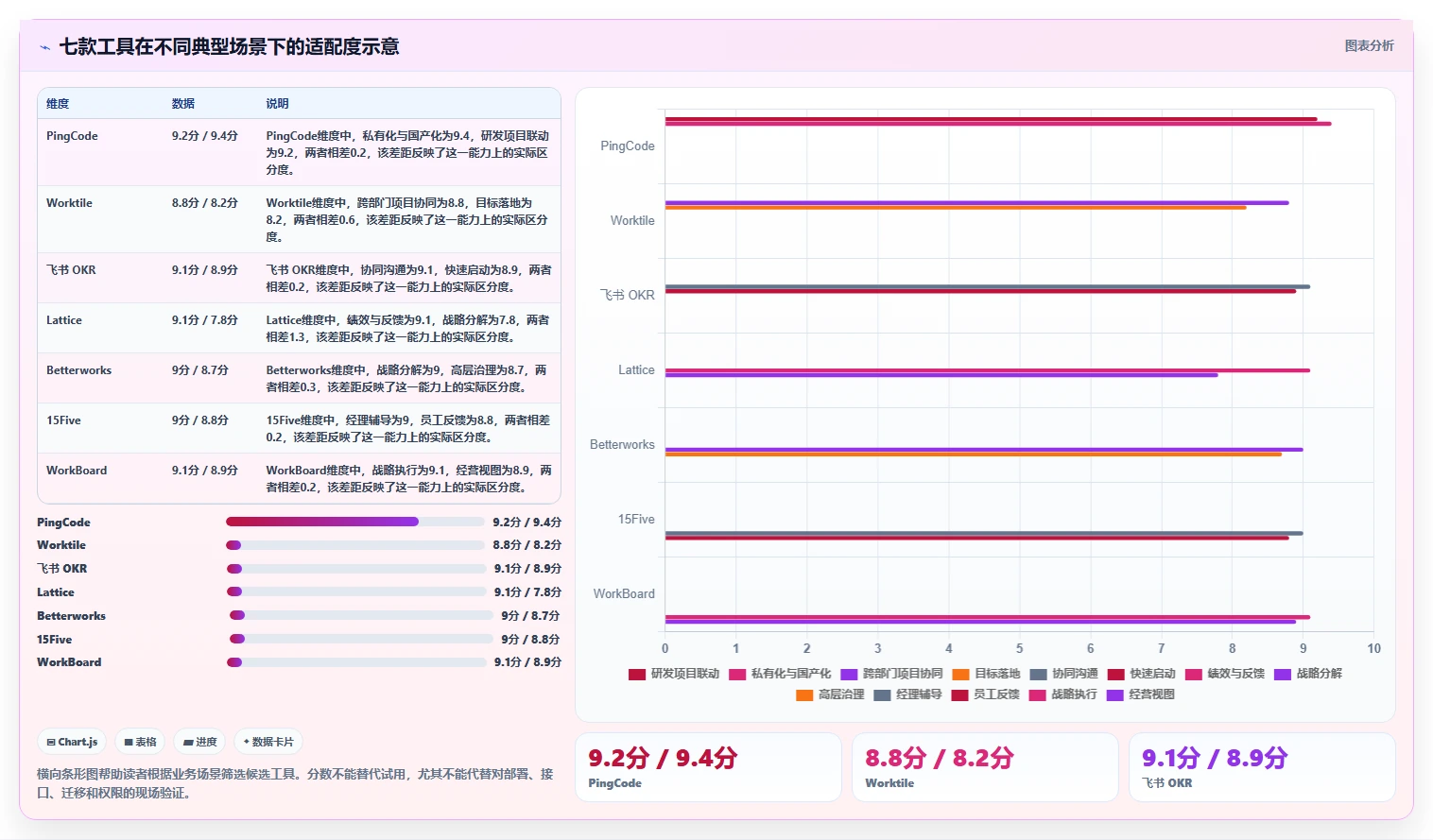Select the table description starting 'Lattice维度中'

[407, 329]
